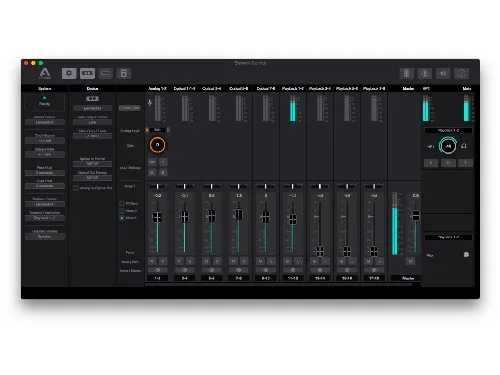This screenshot has height=375, width=500.
Task: Open the Optical Out Format dropdown
Action: (93, 178)
